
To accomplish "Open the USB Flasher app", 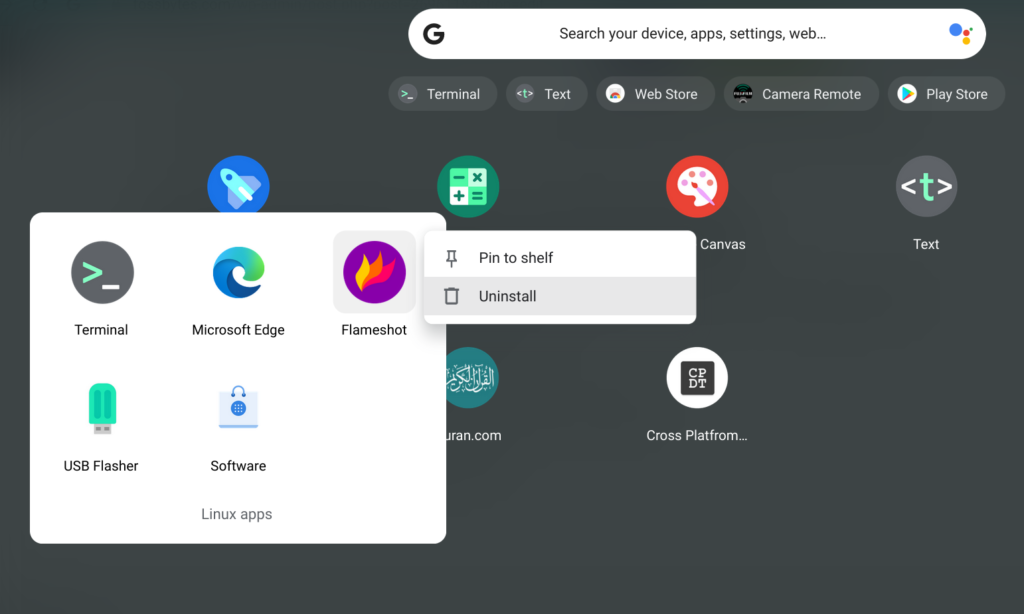I will coord(101,408).
